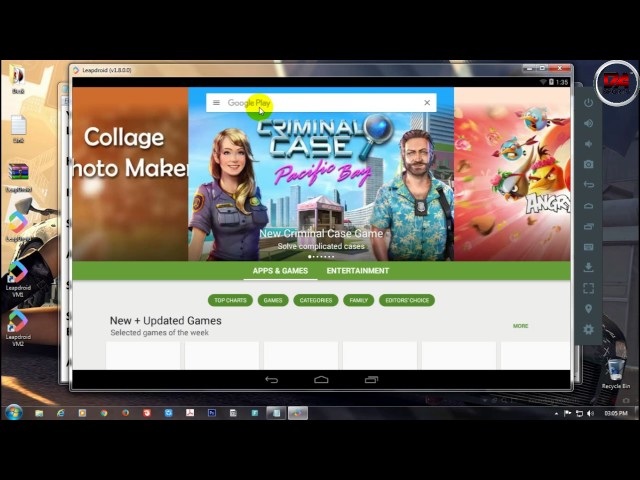Click More next to New + Updated Games
The width and height of the screenshot is (640, 480).
point(520,326)
